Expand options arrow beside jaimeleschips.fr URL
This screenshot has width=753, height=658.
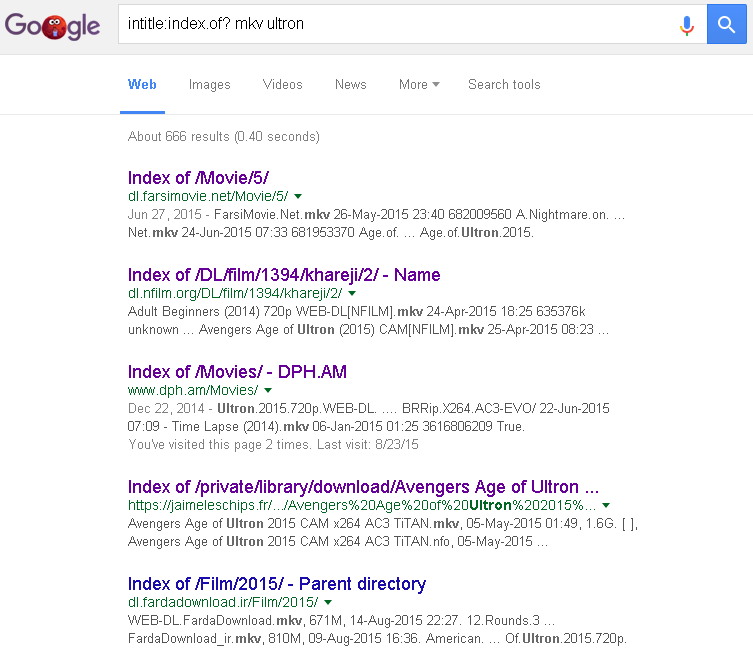pos(606,505)
